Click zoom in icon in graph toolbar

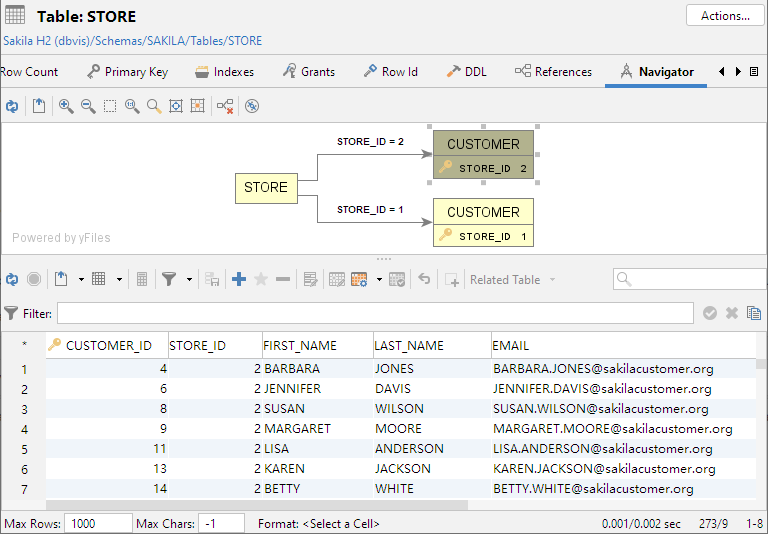pyautogui.click(x=66, y=106)
